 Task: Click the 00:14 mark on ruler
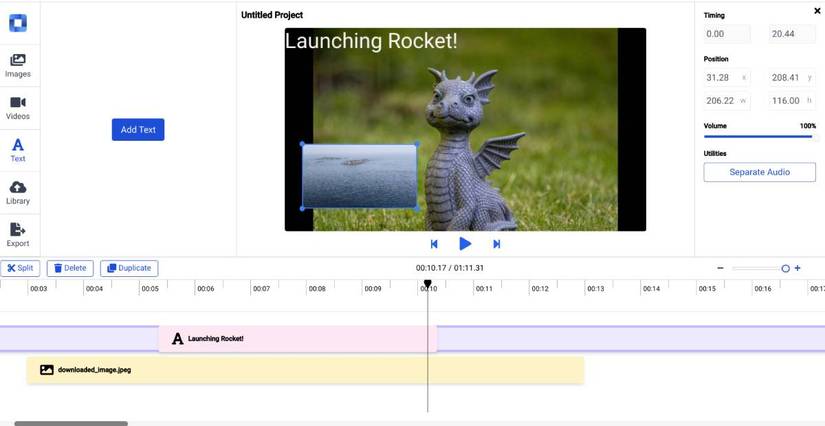click(x=651, y=289)
